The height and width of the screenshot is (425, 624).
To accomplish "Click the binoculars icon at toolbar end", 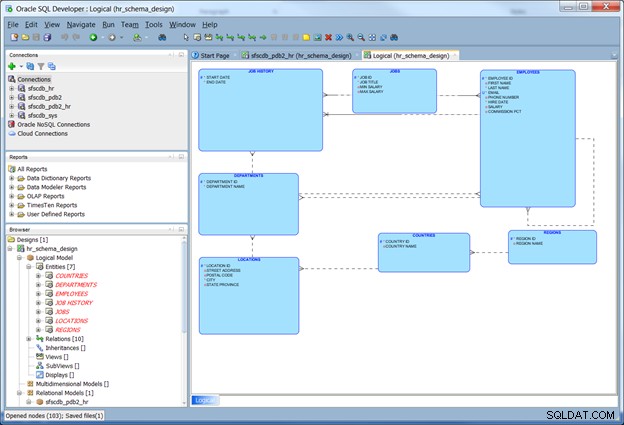I will (x=394, y=37).
